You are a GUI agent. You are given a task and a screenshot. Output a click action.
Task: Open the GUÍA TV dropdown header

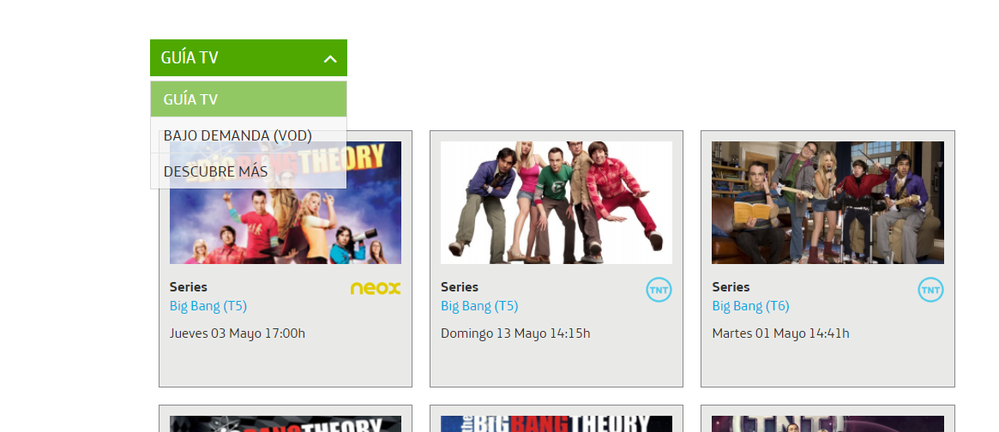pyautogui.click(x=248, y=58)
